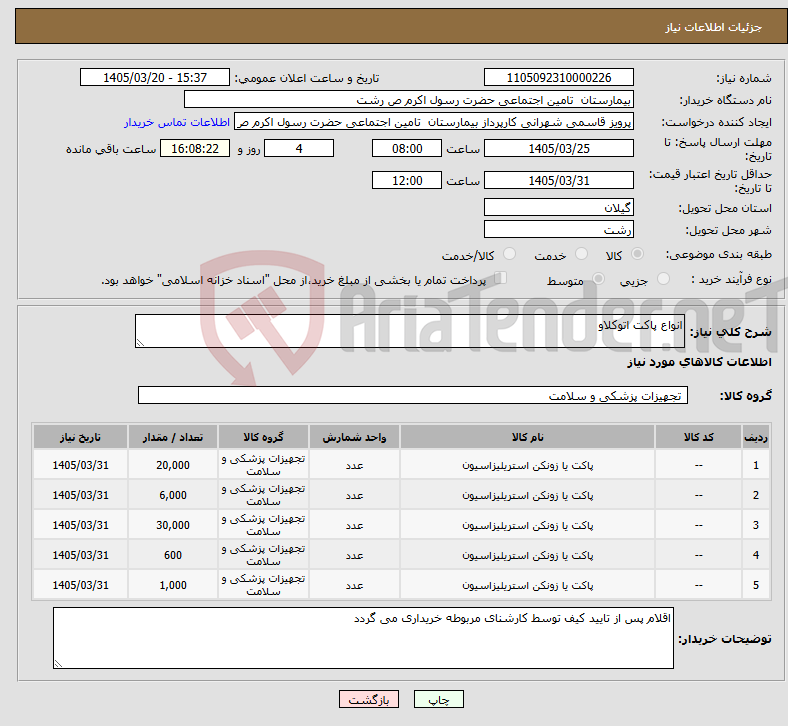Viewport: 788px width, 726px height.
Task: Click the quantity cell 6,000
Action: tap(173, 495)
